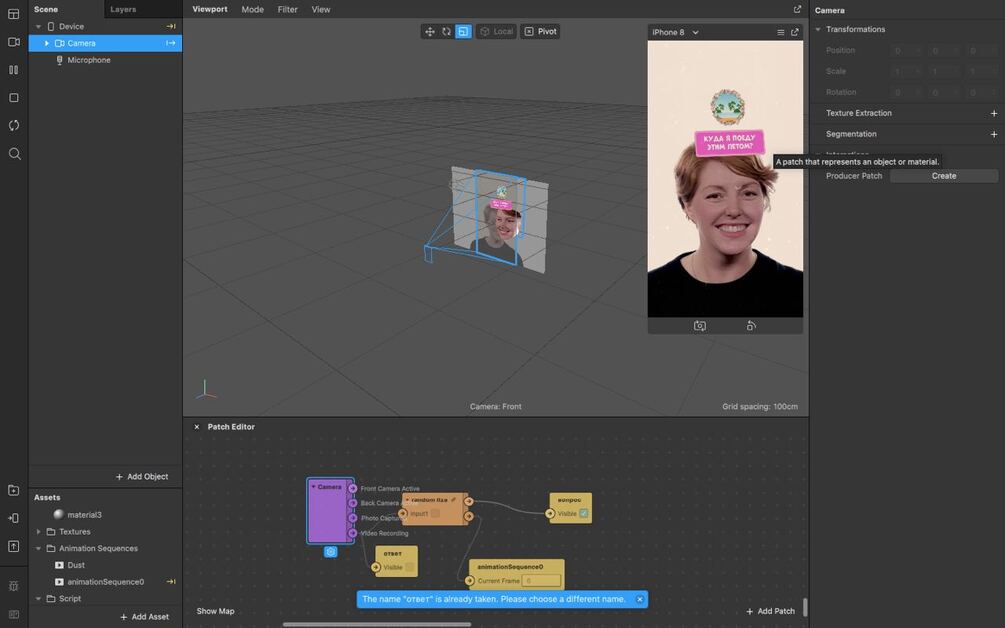The width and height of the screenshot is (1005, 628).
Task: Click the patch arrow on Camera row
Action: point(170,43)
